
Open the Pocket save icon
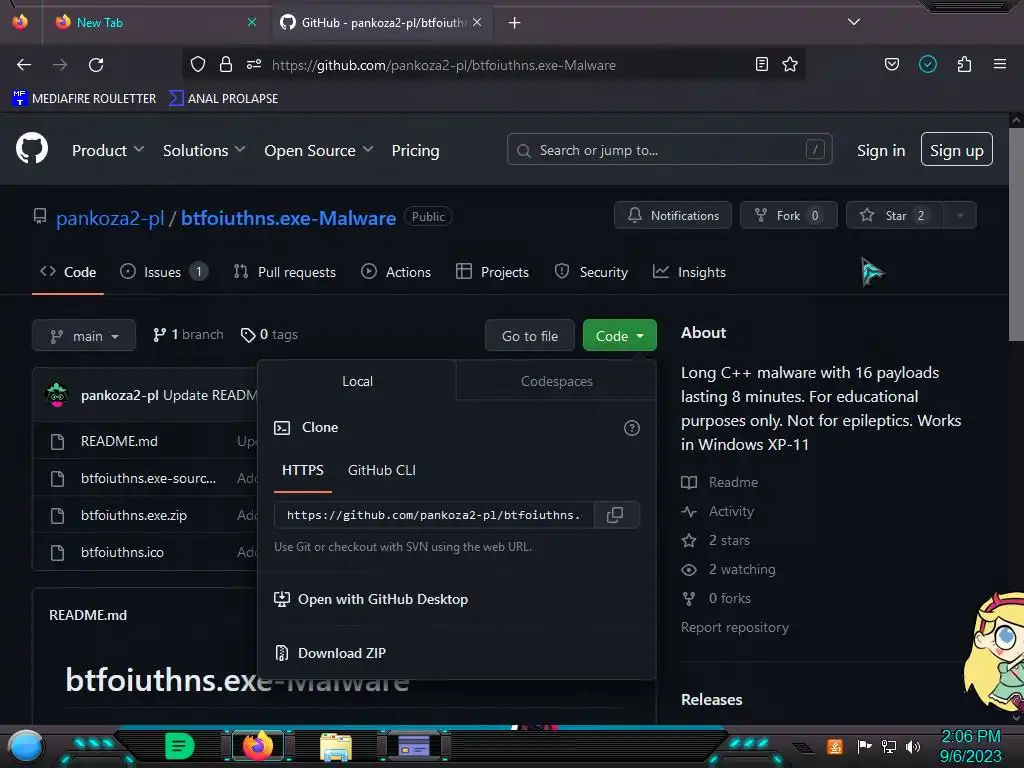892,64
